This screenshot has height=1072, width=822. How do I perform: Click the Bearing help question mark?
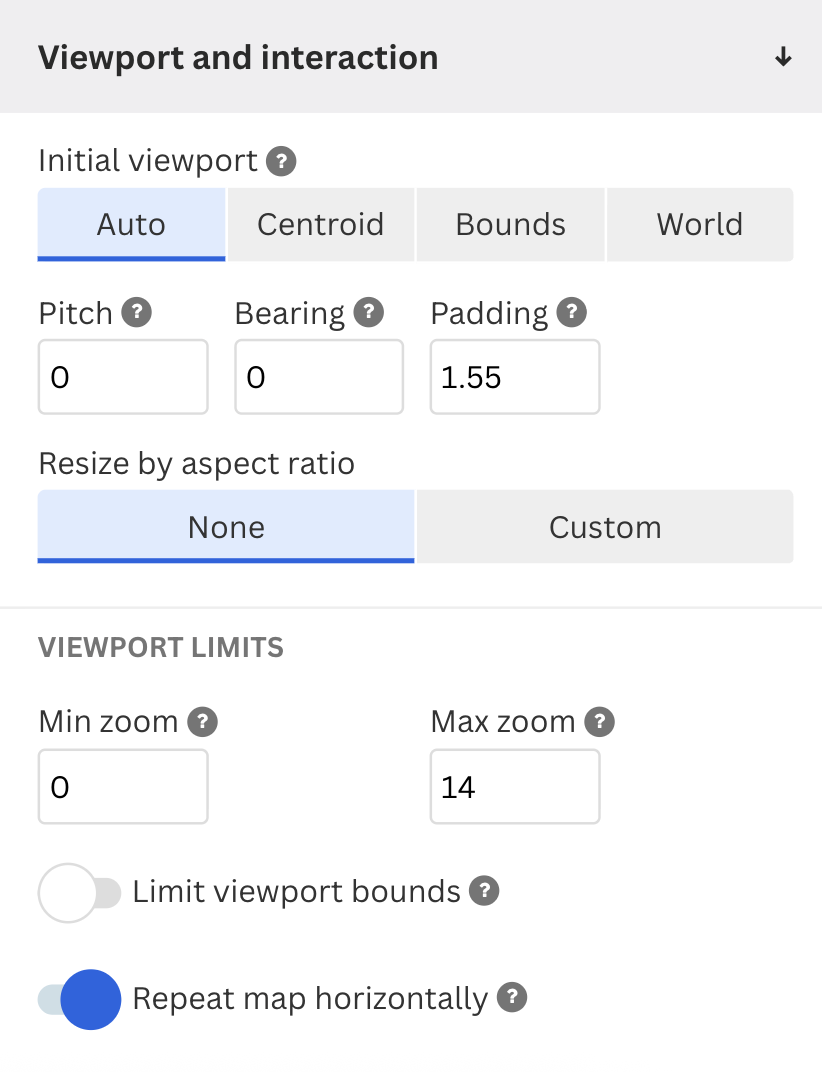pyautogui.click(x=369, y=313)
